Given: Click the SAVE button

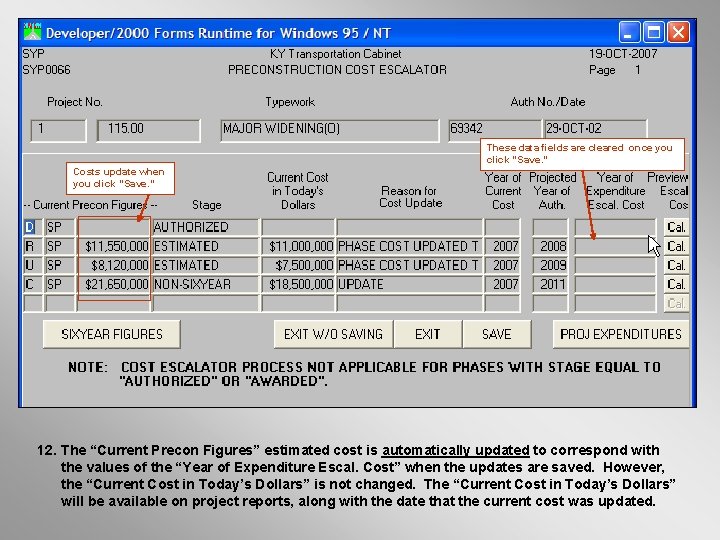Looking at the screenshot, I should [x=497, y=334].
